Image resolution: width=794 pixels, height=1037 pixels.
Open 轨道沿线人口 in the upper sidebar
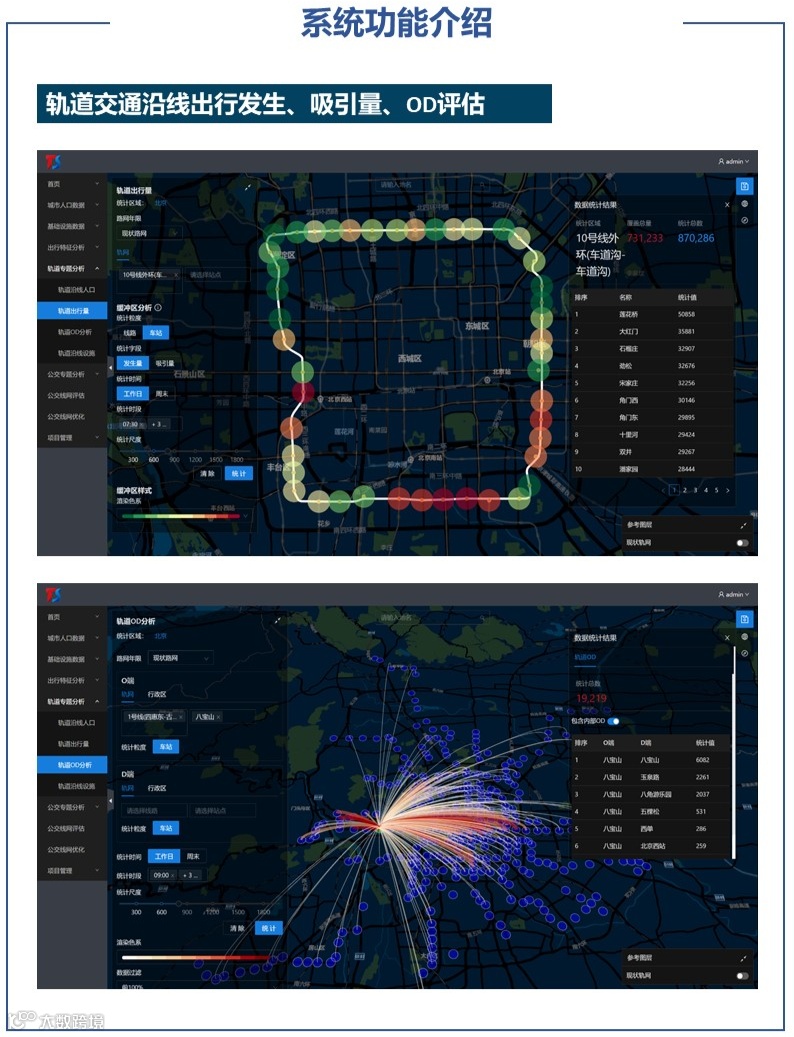pos(73,290)
